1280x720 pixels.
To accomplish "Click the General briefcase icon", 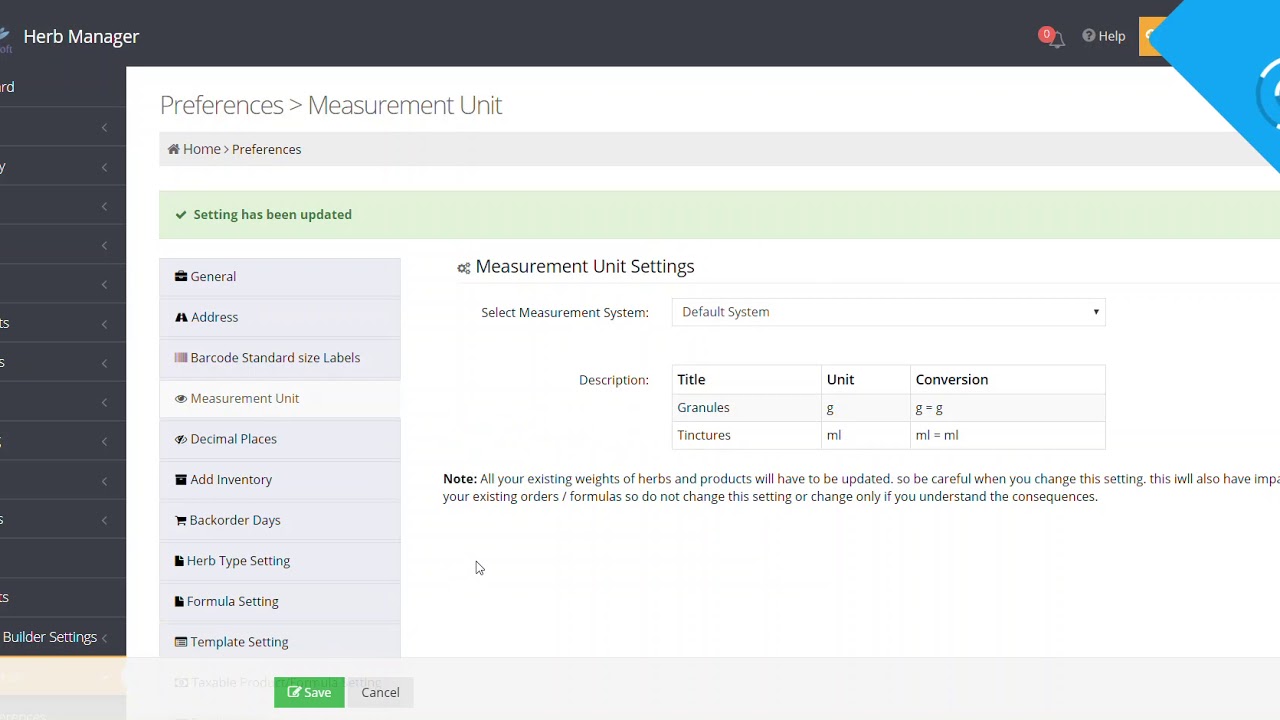I will (x=181, y=276).
